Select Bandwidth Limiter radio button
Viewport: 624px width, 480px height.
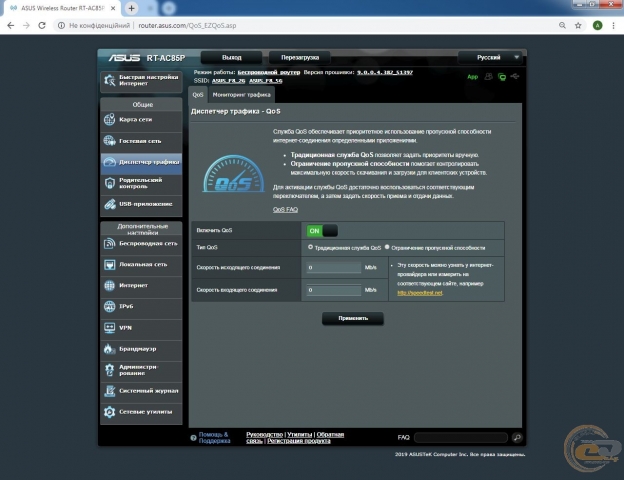click(x=387, y=247)
